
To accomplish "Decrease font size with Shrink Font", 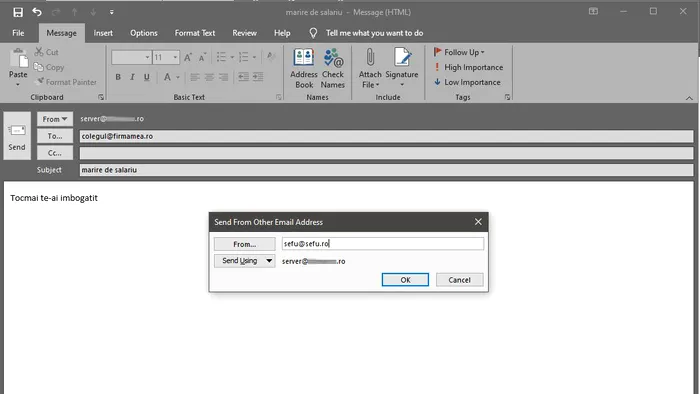I will tap(202, 57).
